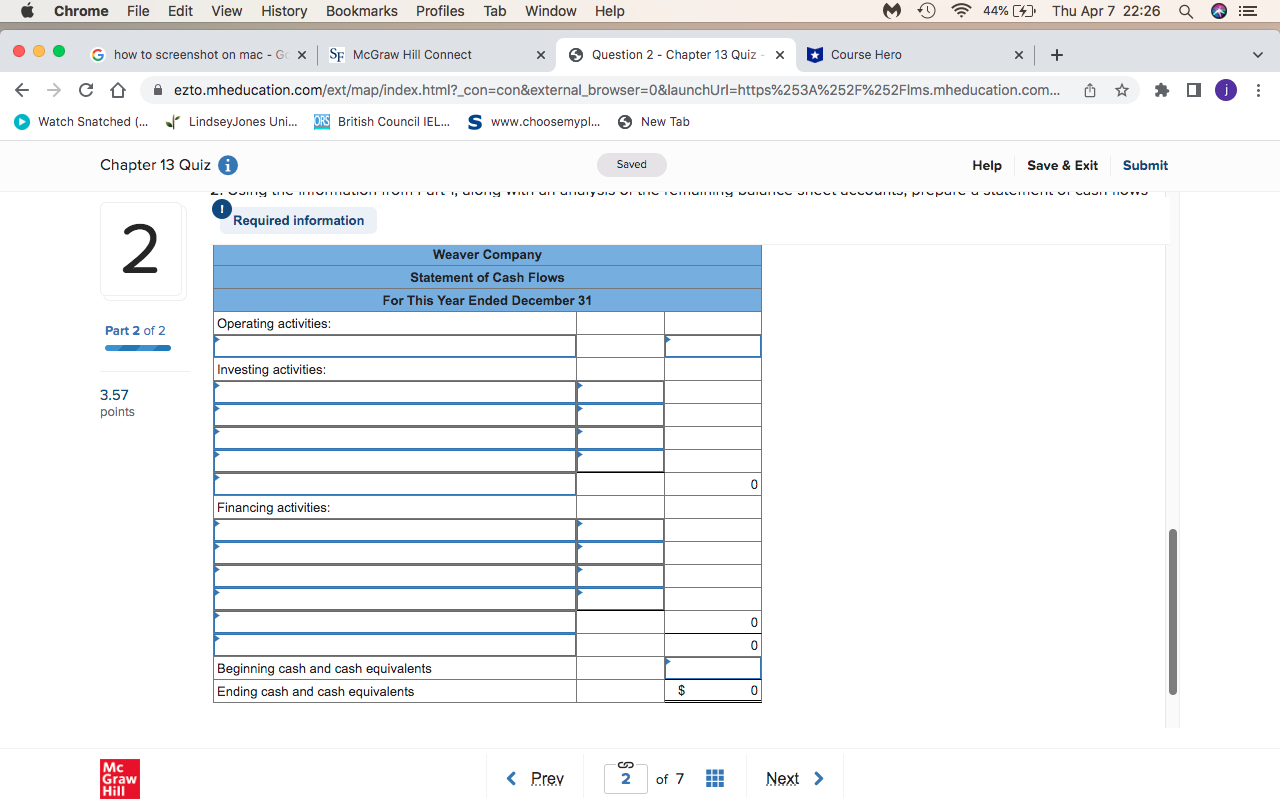Open Spotlight search from the menu bar
The image size is (1280, 800).
(x=1185, y=11)
